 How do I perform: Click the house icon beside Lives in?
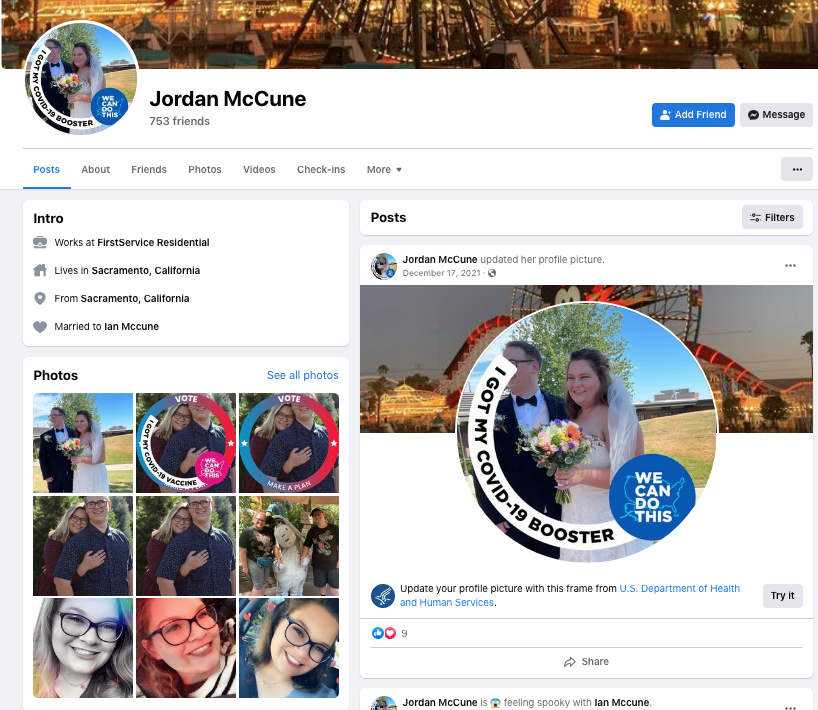(40, 270)
